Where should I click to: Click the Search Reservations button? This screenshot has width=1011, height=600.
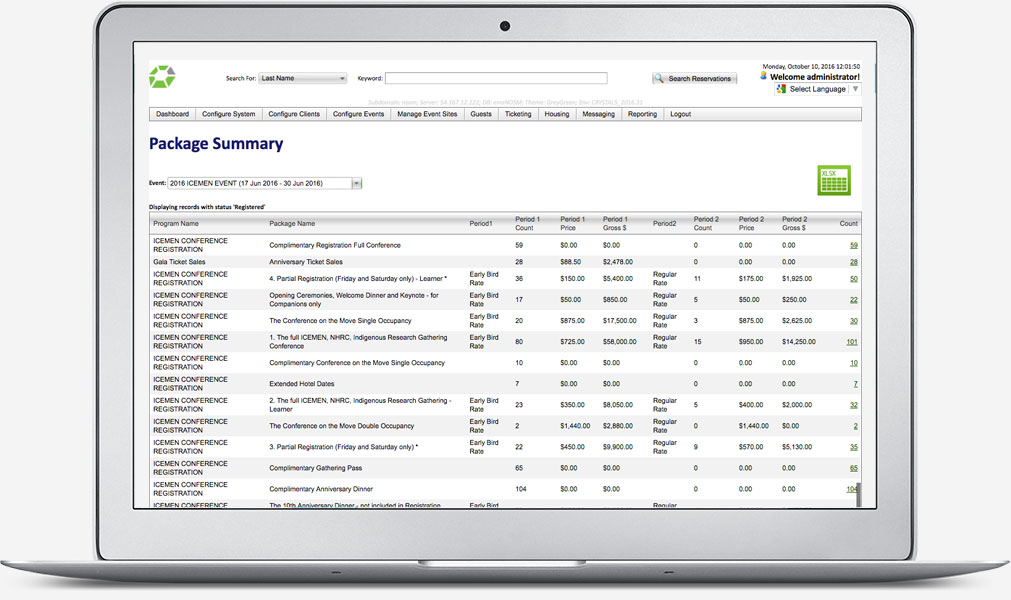[694, 79]
